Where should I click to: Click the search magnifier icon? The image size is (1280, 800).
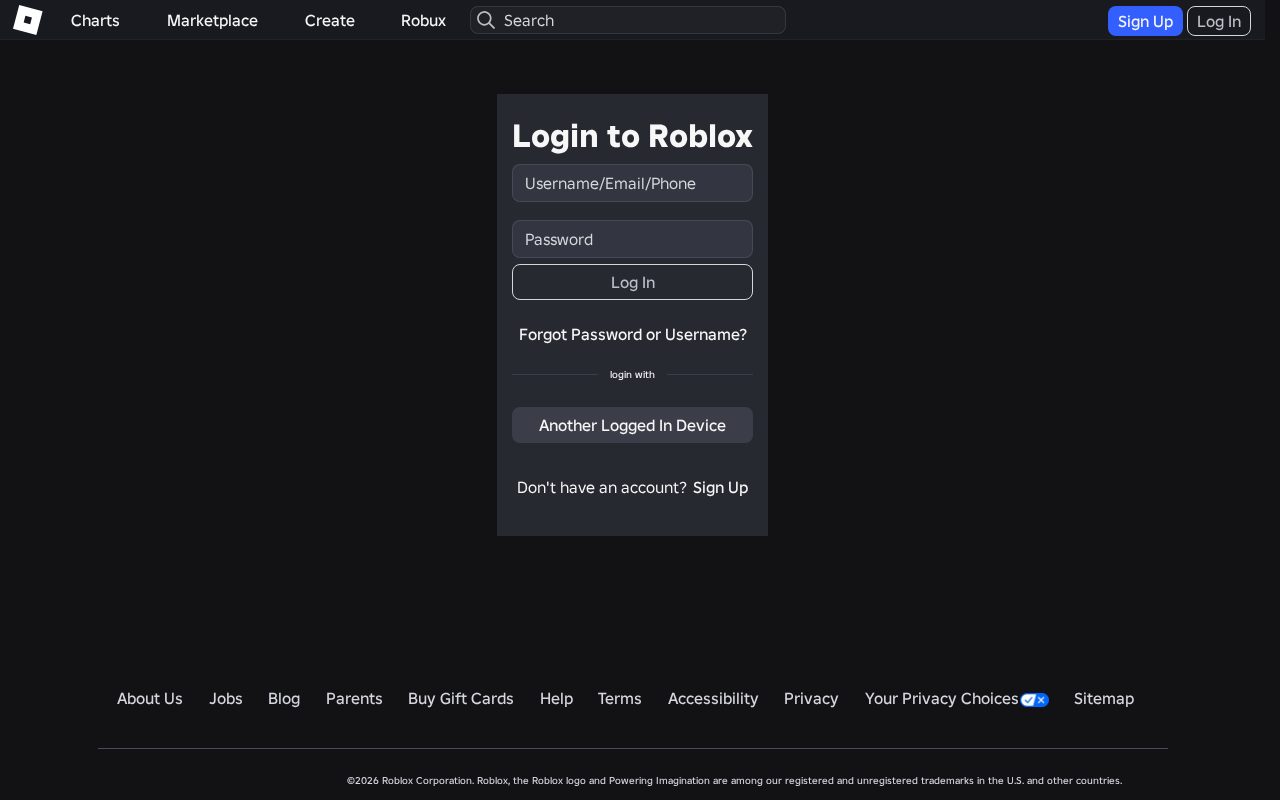(486, 20)
